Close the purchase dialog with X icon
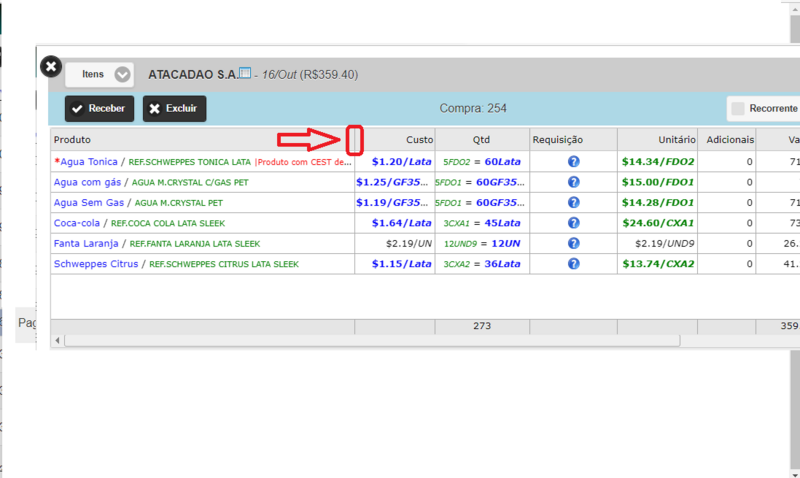 pyautogui.click(x=51, y=66)
